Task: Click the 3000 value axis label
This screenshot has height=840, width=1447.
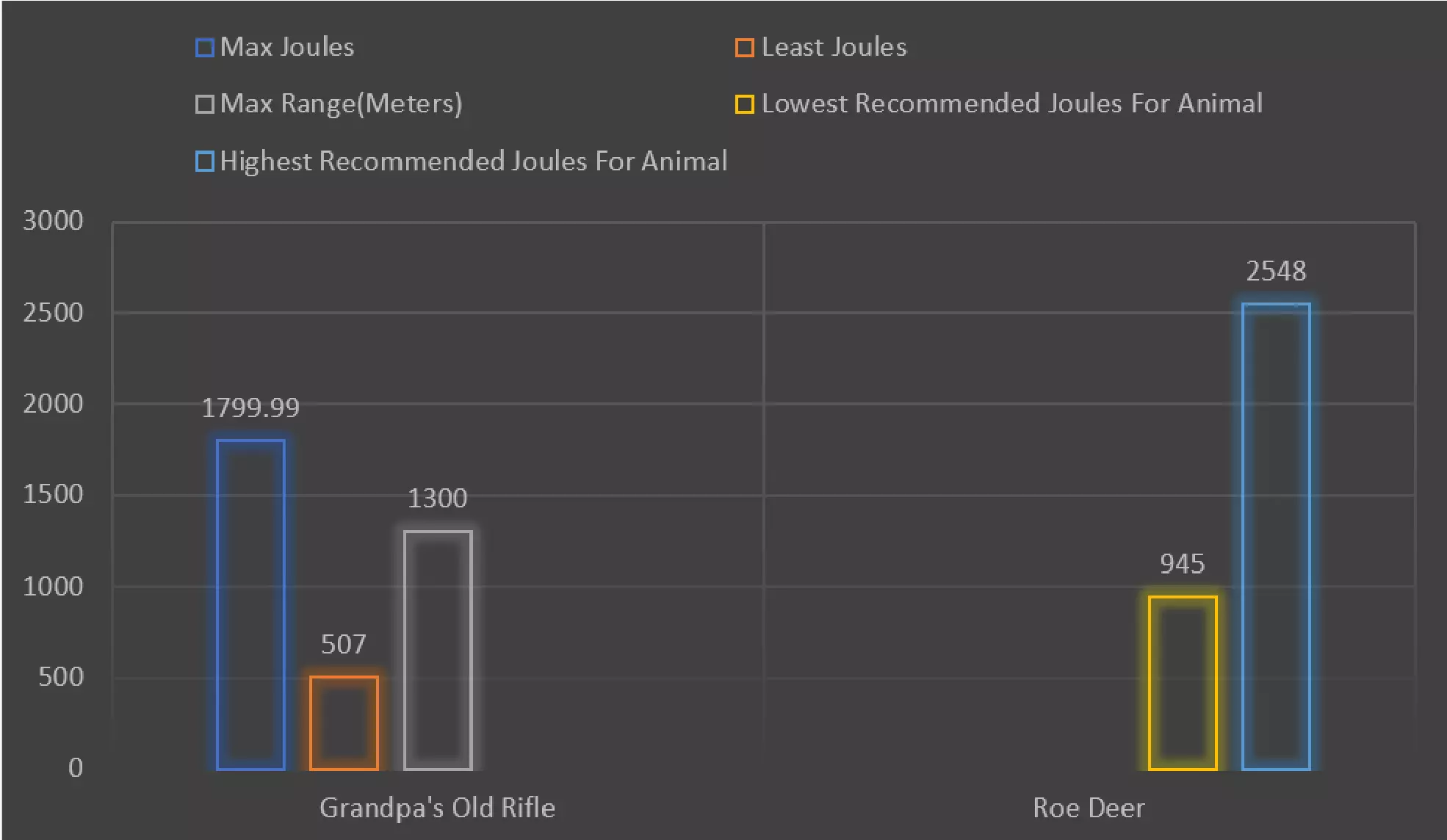Action: (x=53, y=221)
